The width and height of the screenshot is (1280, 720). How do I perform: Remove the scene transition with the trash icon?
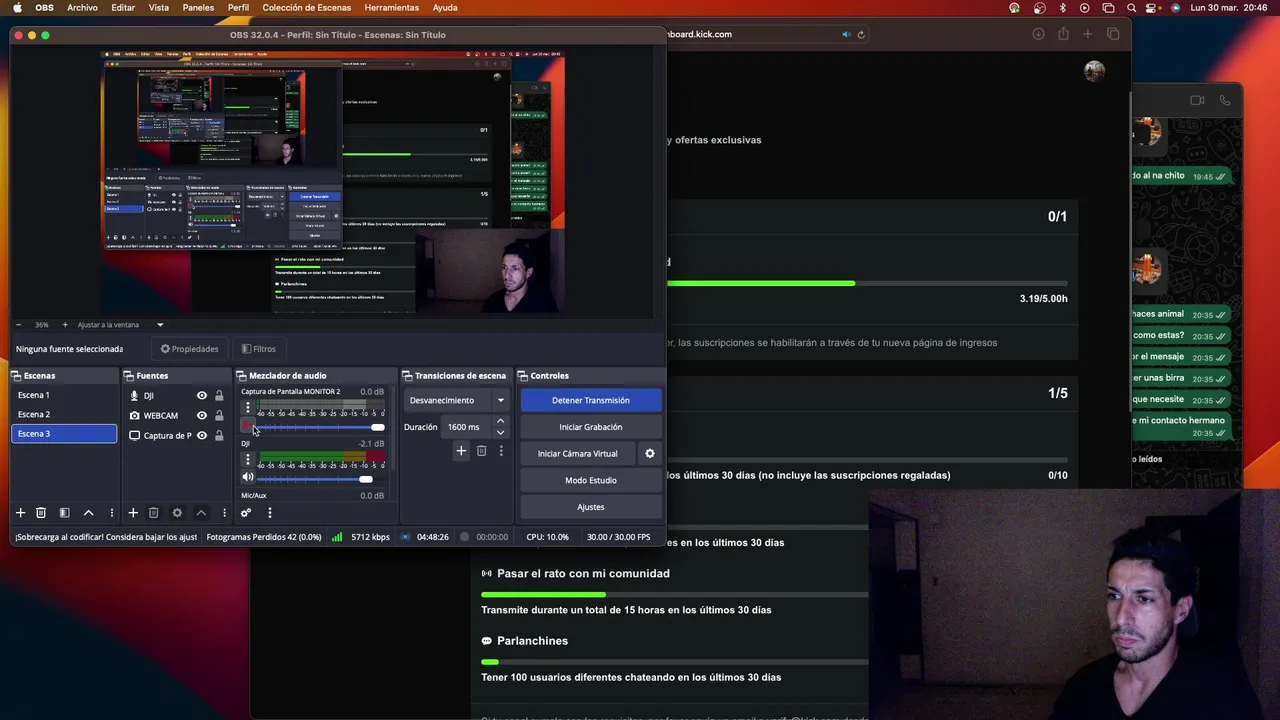point(481,451)
